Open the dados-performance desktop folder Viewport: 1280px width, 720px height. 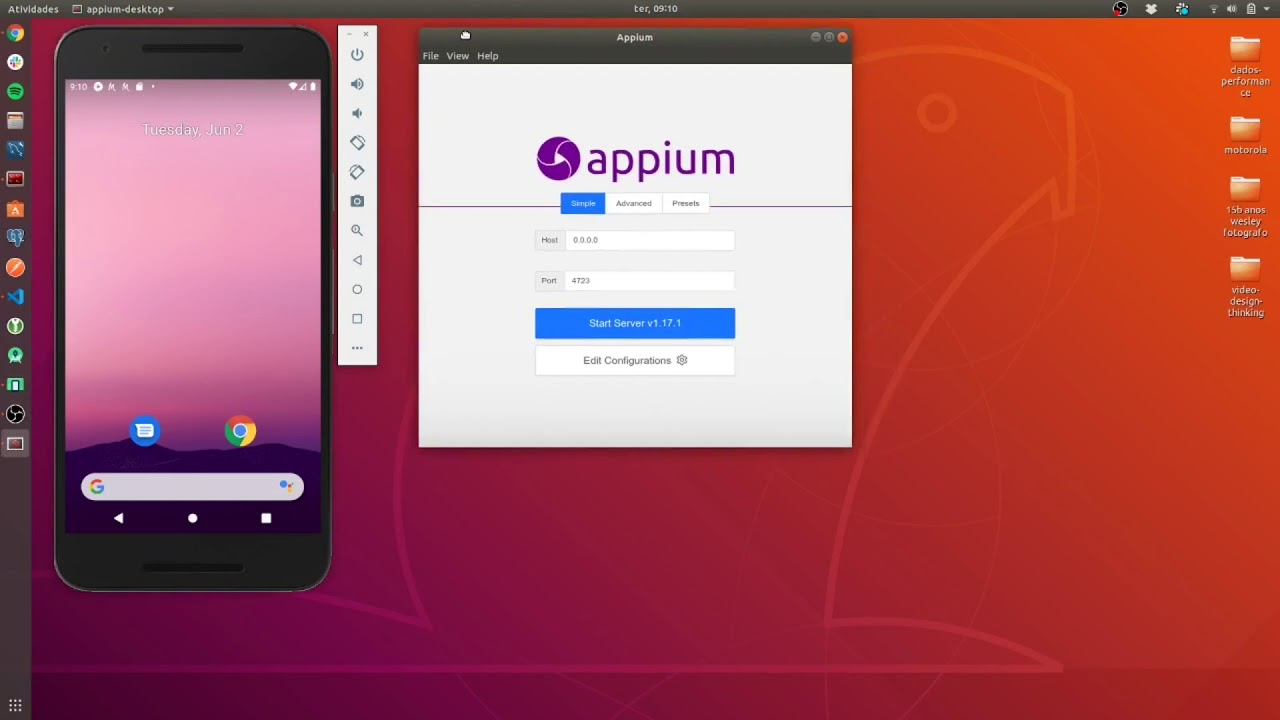1245,67
